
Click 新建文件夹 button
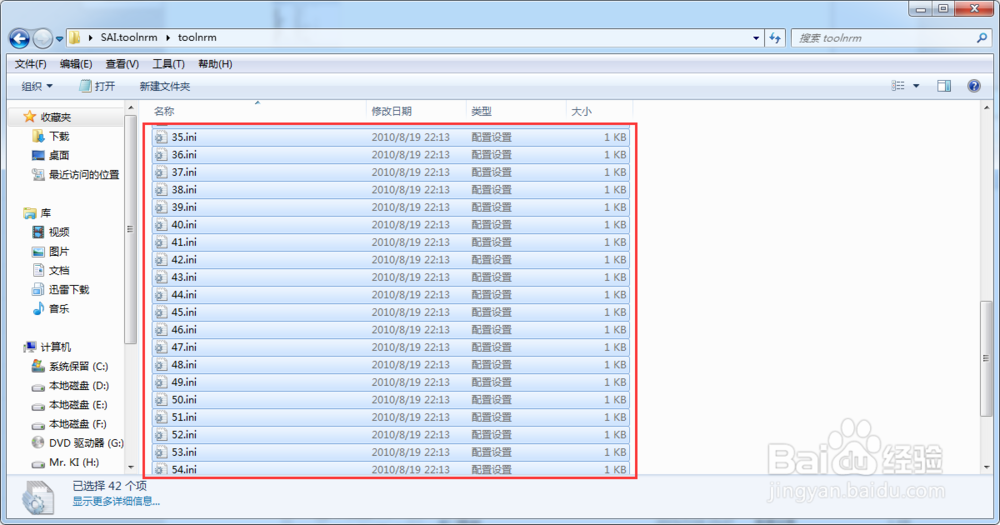pos(165,86)
